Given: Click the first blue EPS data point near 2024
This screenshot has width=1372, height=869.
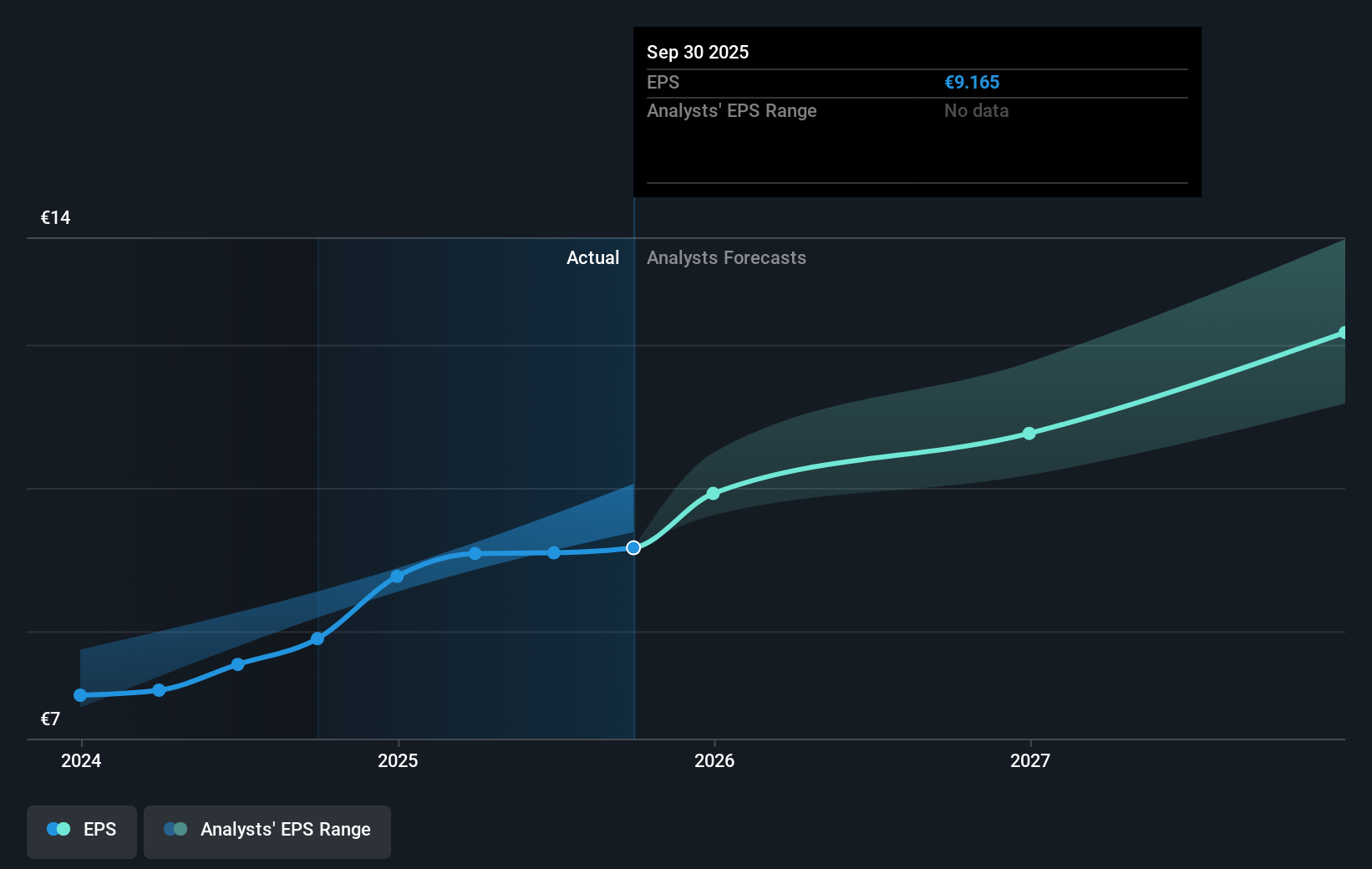Looking at the screenshot, I should pos(80,694).
